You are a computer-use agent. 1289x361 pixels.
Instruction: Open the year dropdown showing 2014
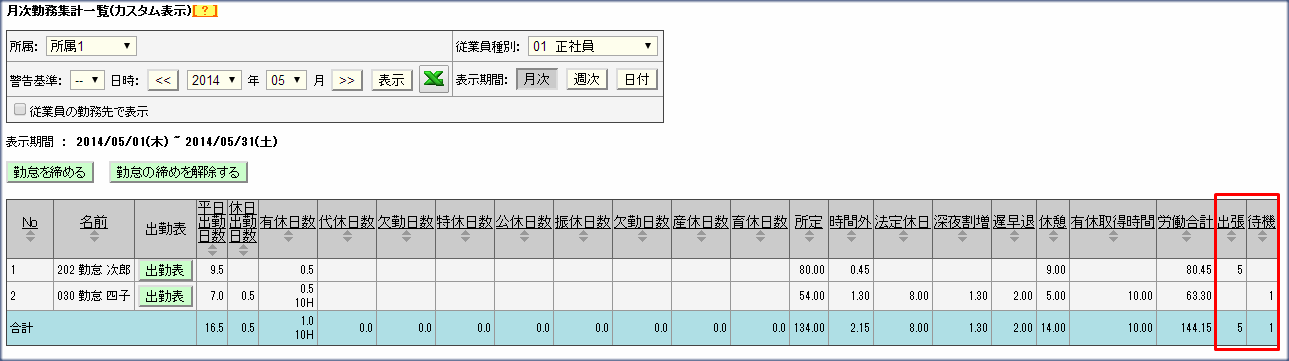coord(215,80)
